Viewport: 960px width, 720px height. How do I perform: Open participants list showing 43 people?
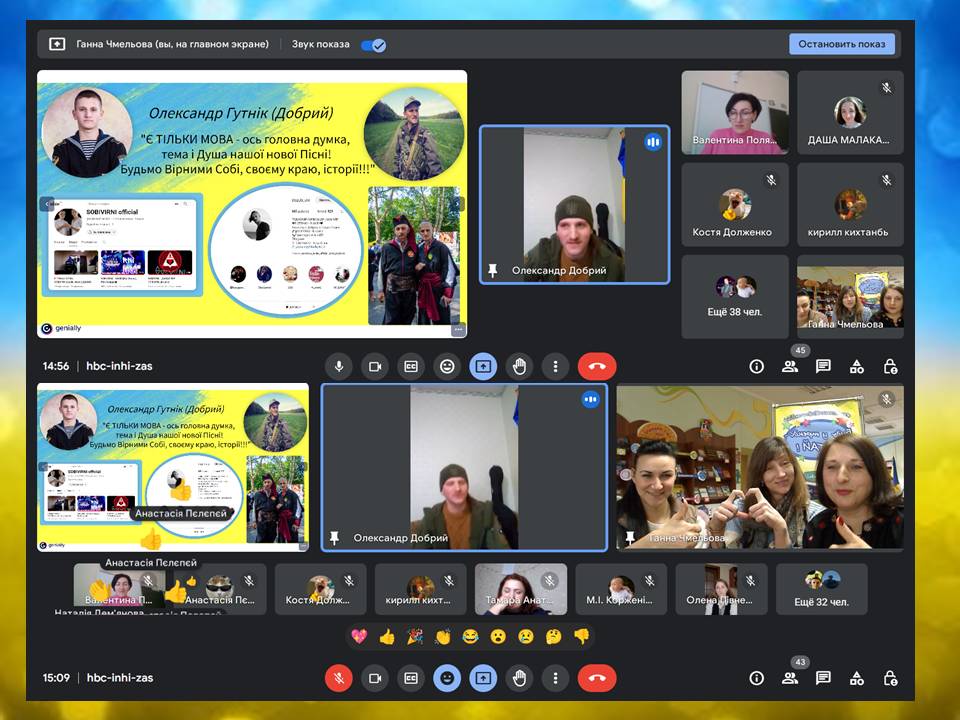point(790,677)
